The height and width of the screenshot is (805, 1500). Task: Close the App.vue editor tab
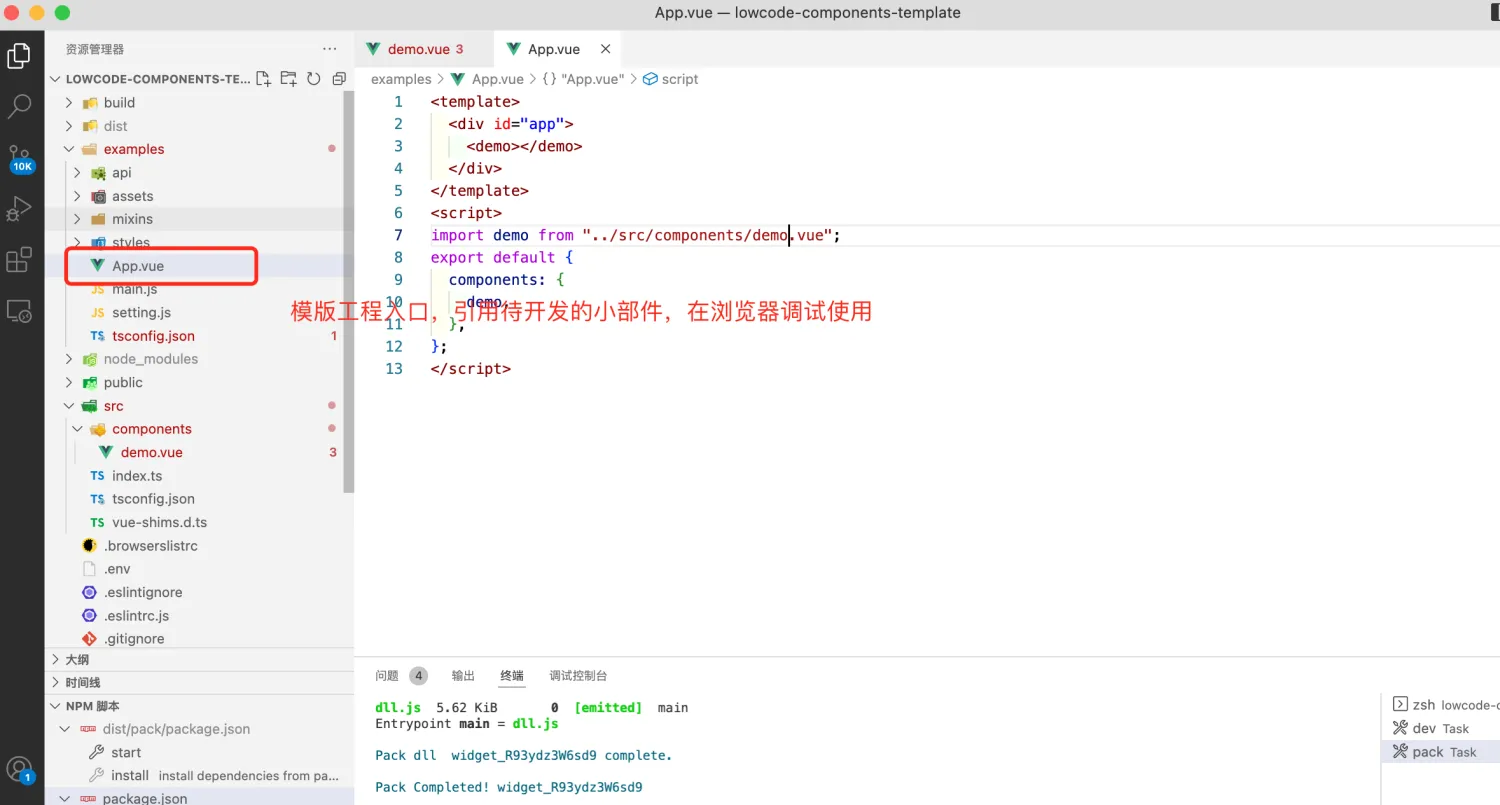(605, 49)
